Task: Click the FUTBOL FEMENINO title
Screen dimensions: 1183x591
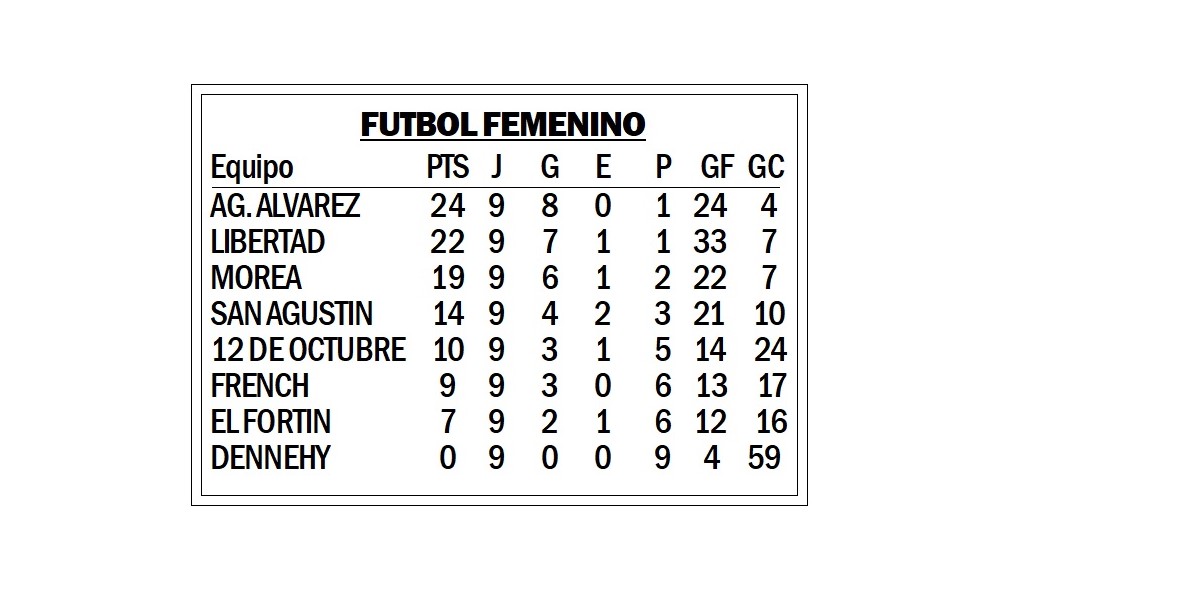Action: 502,125
